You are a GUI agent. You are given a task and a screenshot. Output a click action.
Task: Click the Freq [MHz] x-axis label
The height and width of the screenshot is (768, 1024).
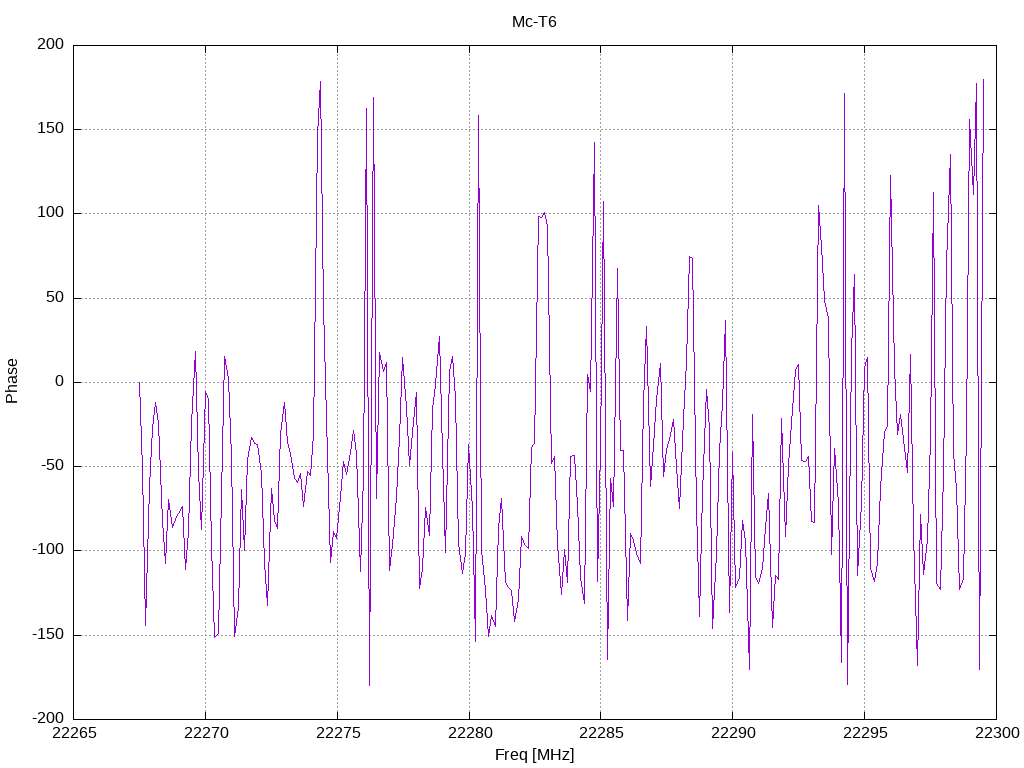534,755
